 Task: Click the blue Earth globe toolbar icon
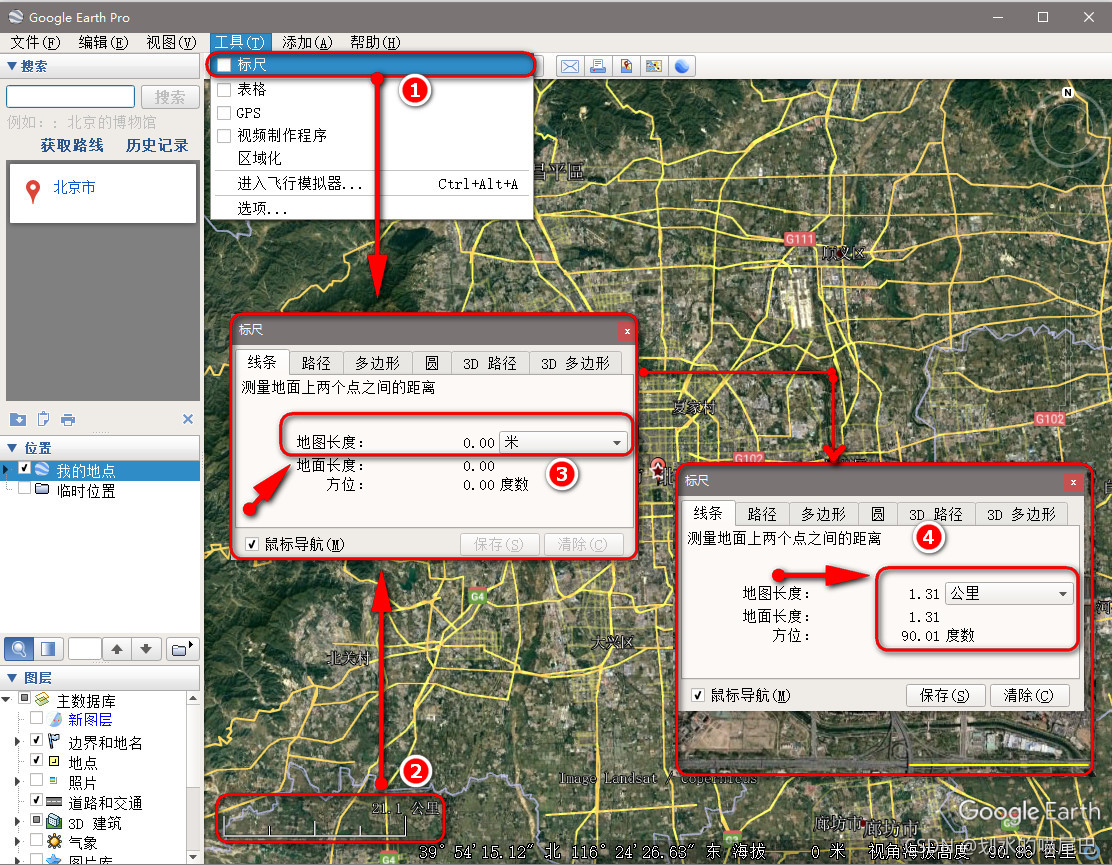point(682,66)
